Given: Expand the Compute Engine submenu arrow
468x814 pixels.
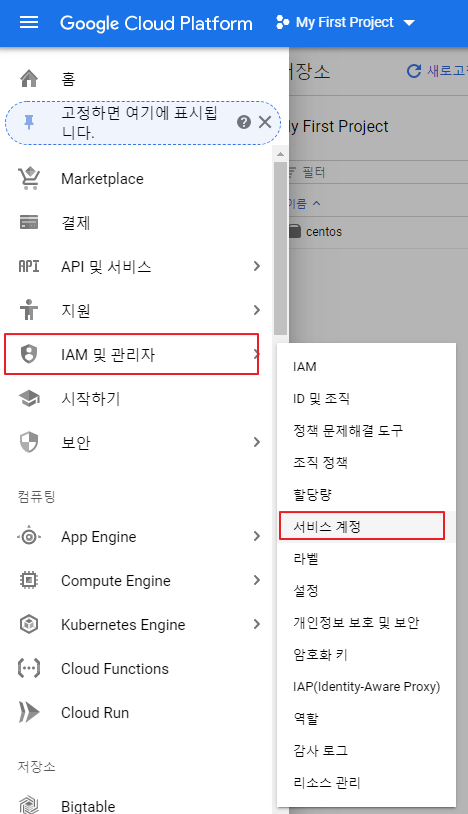Looking at the screenshot, I should point(256,580).
